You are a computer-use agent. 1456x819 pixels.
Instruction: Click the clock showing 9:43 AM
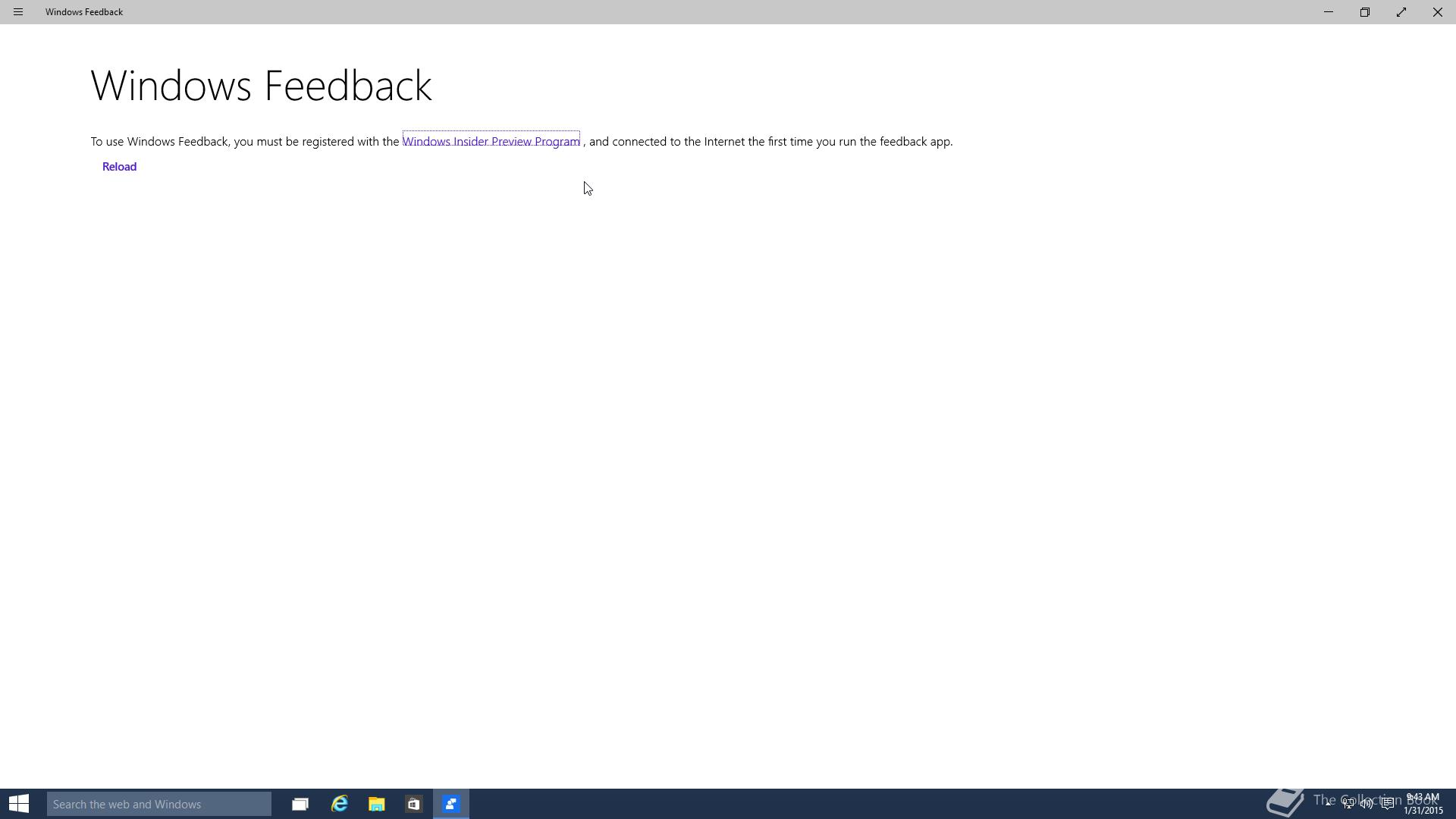1423,804
